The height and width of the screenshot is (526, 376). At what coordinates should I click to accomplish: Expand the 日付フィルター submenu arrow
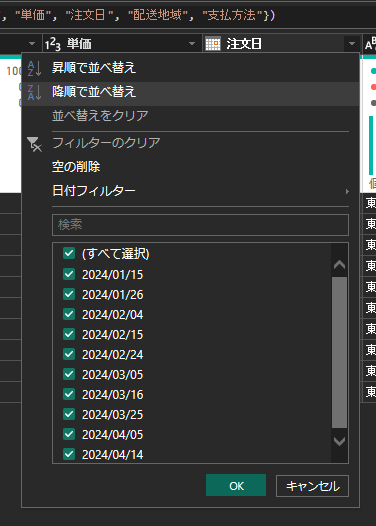[347, 192]
